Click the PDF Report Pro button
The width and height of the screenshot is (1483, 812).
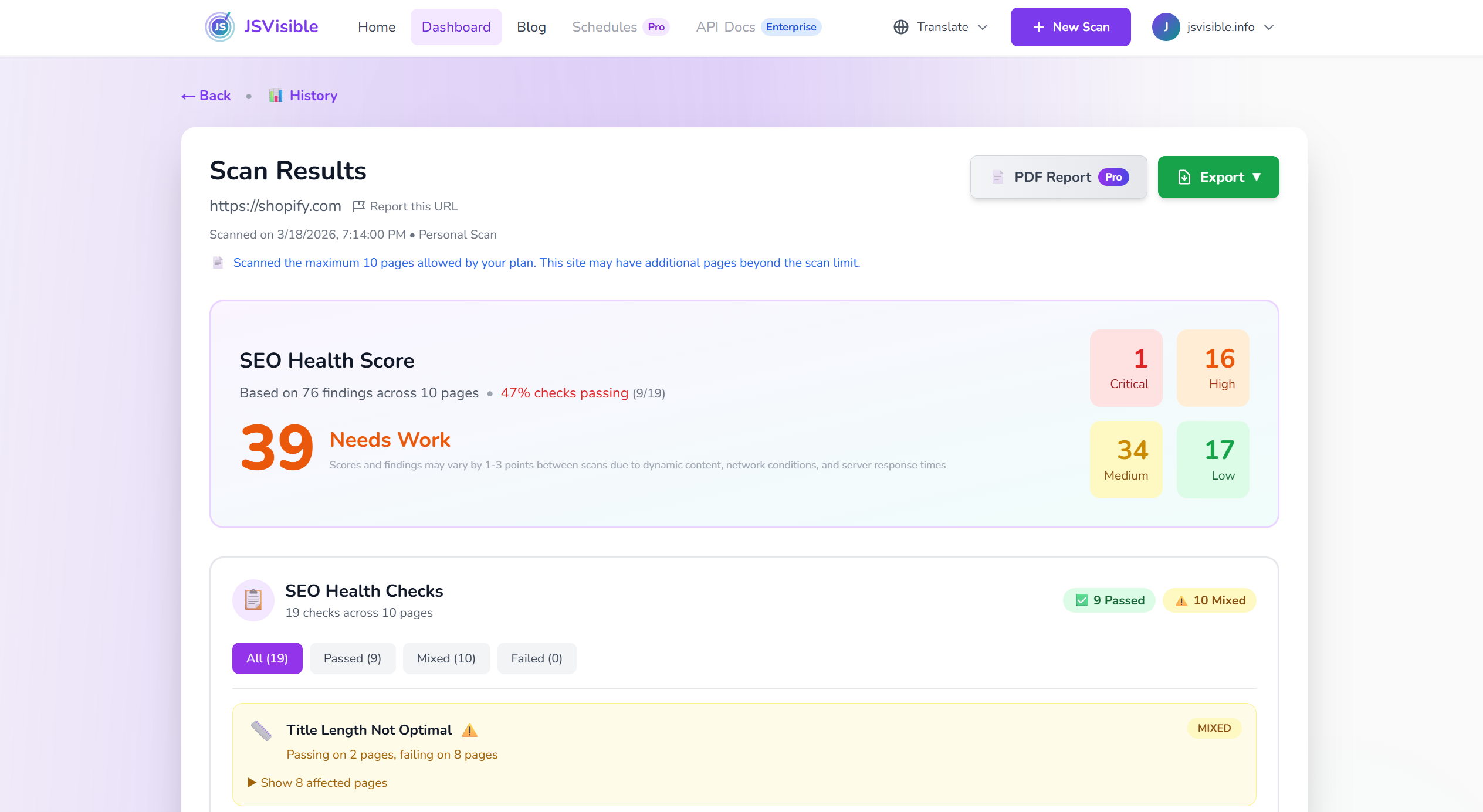pos(1058,177)
